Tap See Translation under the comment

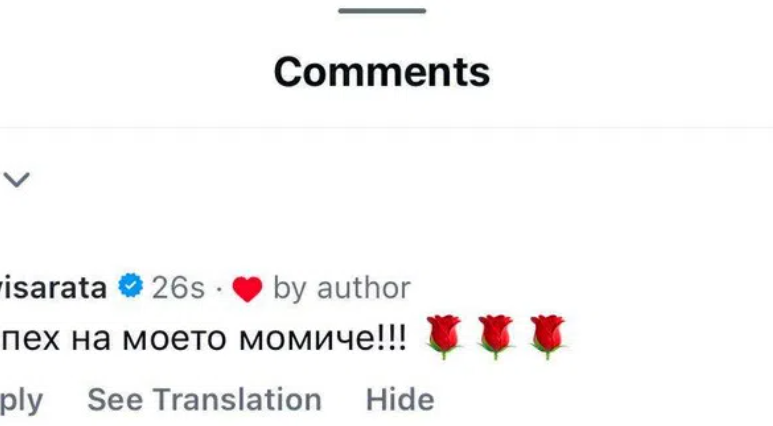[x=204, y=399]
